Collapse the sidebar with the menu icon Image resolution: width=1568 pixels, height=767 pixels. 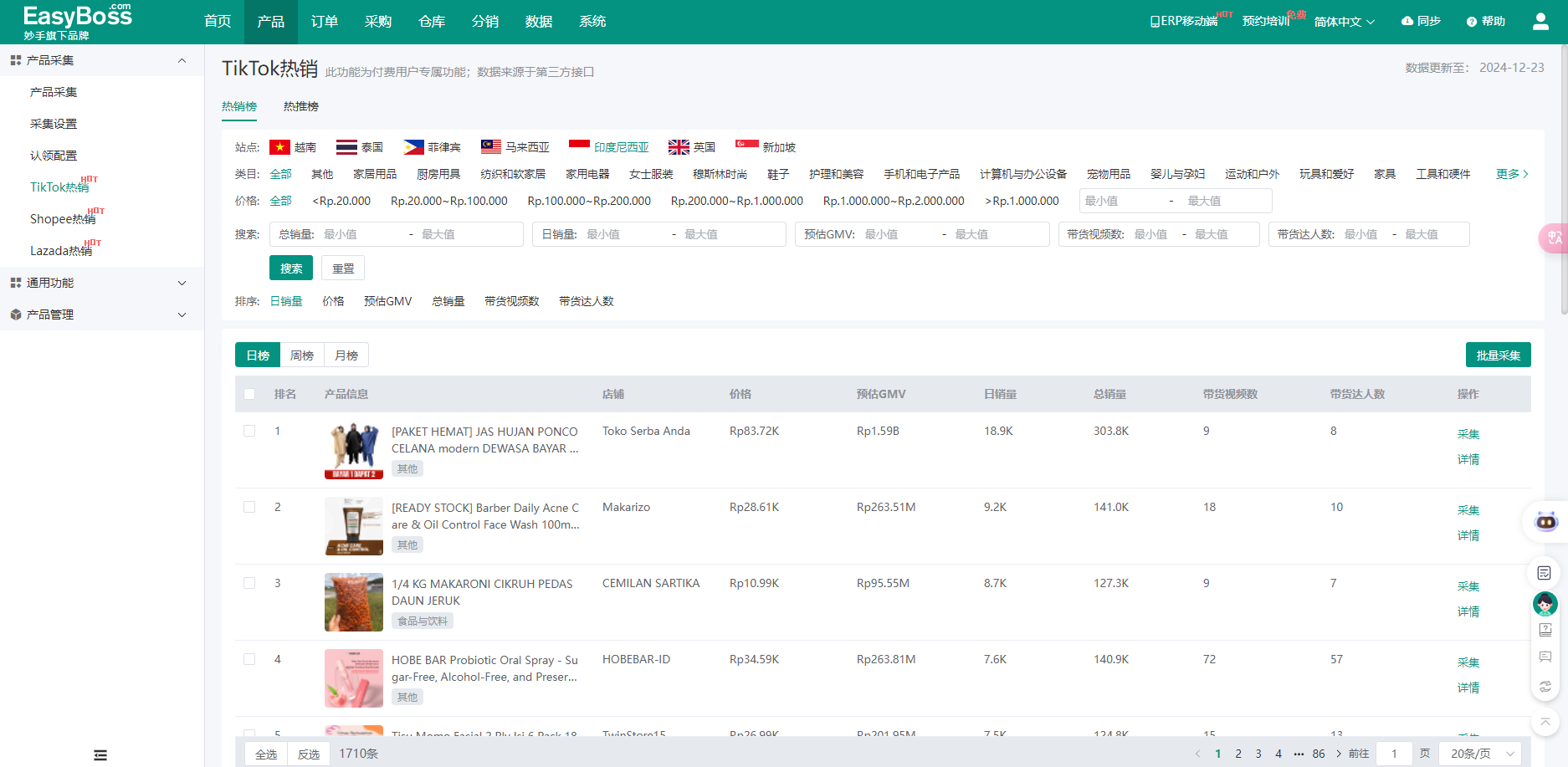(100, 755)
